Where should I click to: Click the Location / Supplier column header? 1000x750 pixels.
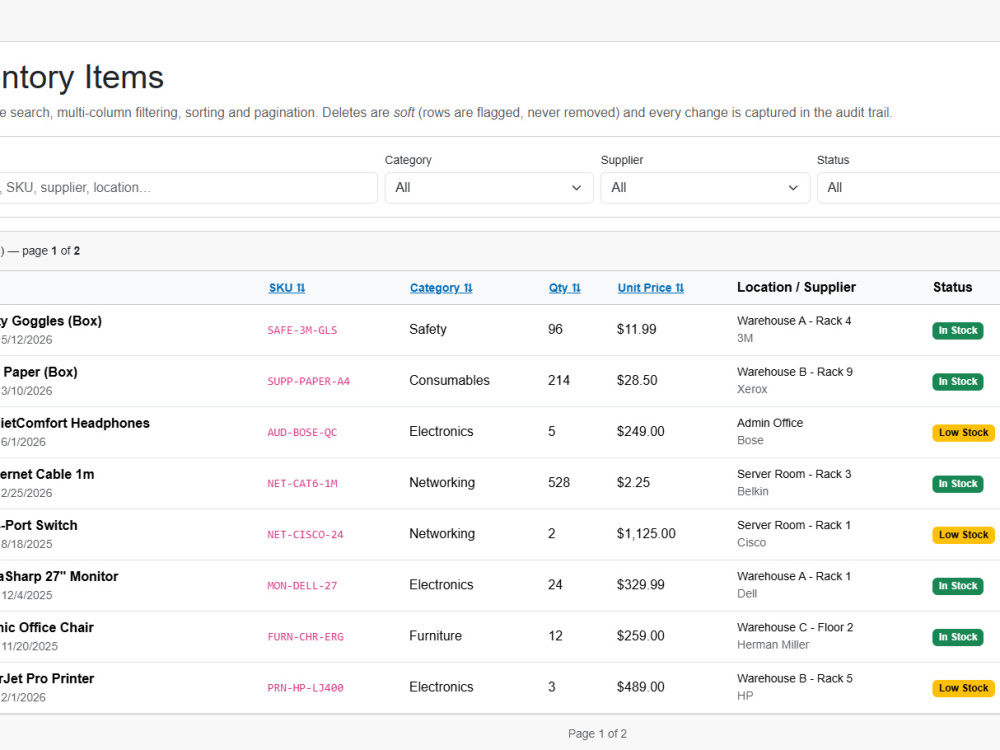pyautogui.click(x=796, y=287)
